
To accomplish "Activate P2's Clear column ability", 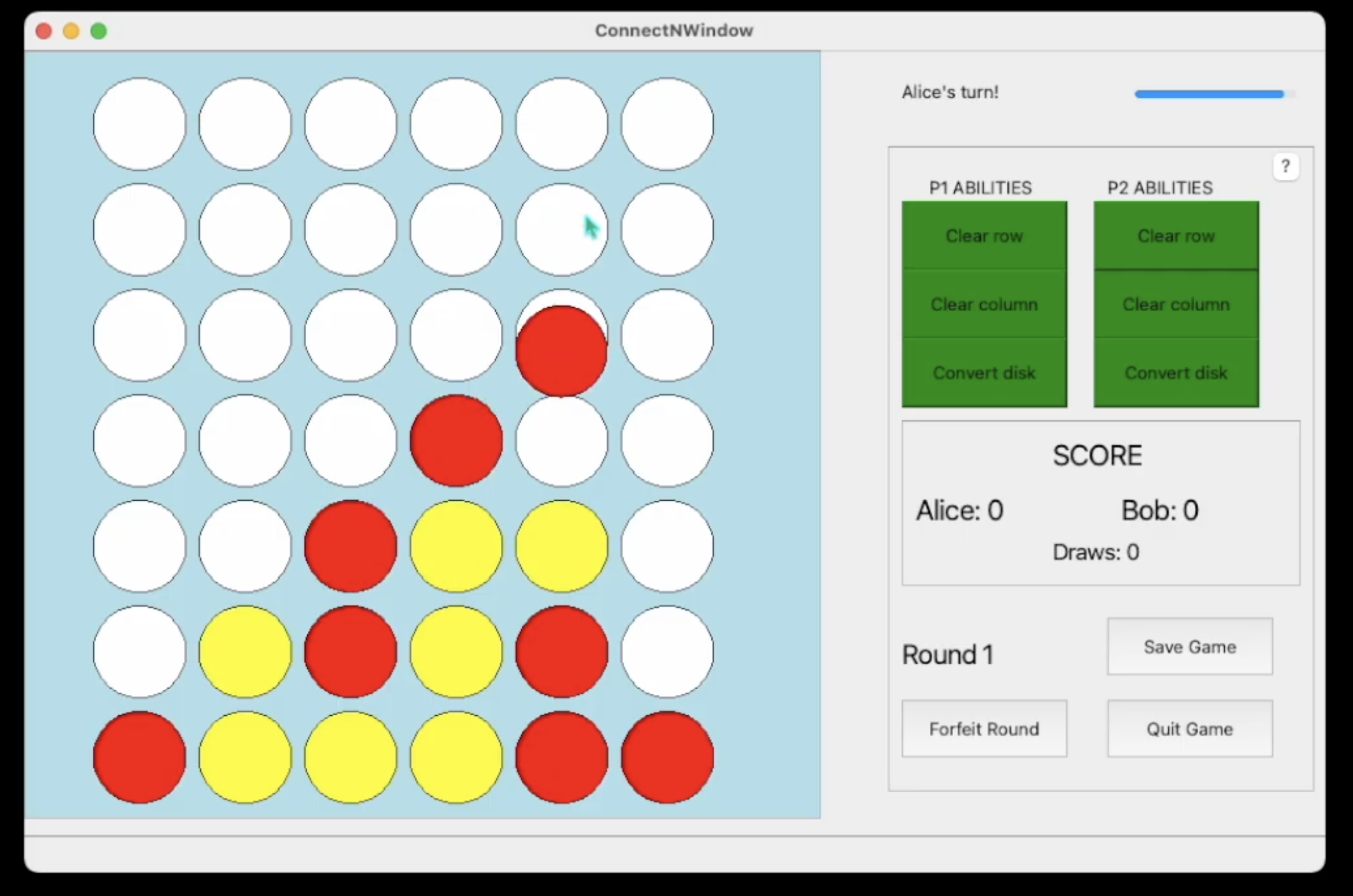I will coord(1176,304).
